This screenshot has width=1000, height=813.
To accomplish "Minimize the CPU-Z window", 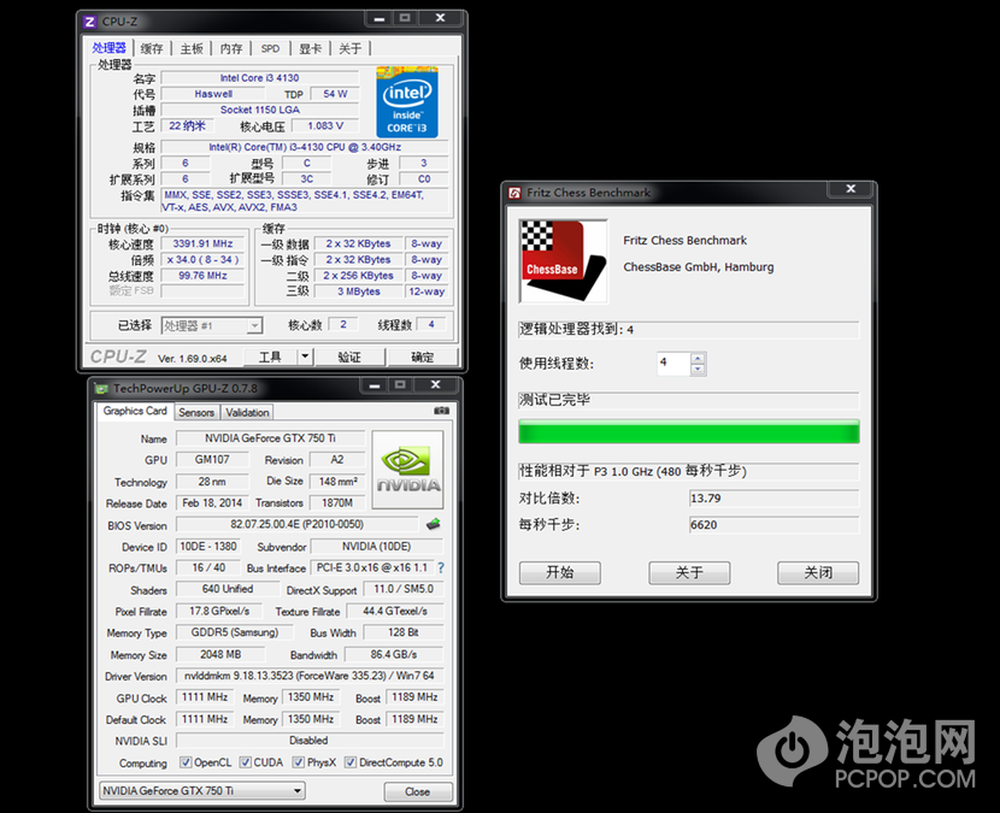I will click(x=379, y=19).
